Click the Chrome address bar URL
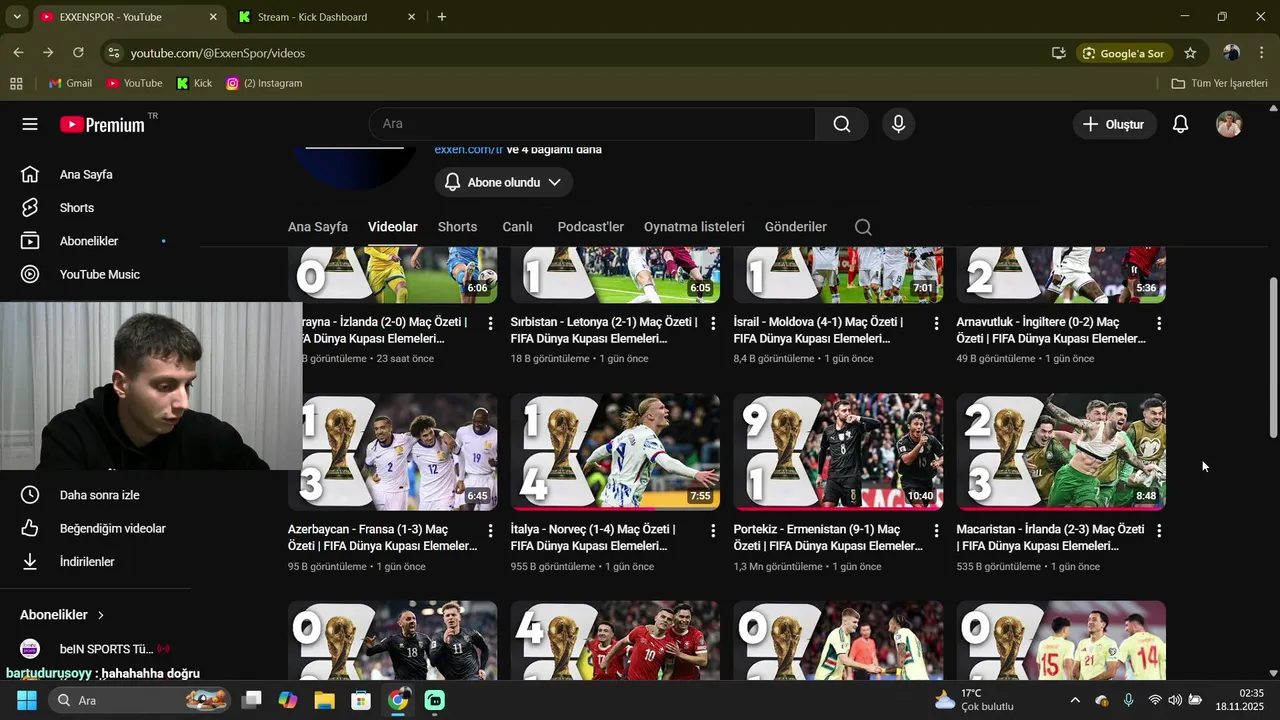The height and width of the screenshot is (720, 1280). tap(218, 53)
